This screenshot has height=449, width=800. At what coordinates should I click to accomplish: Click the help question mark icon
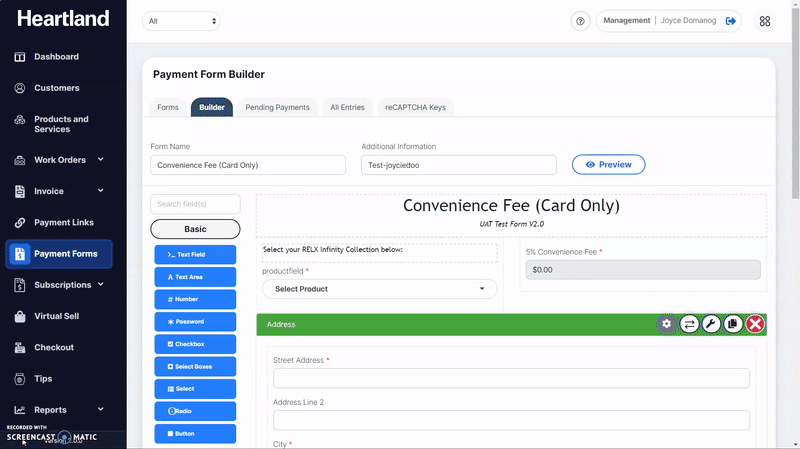pyautogui.click(x=580, y=21)
